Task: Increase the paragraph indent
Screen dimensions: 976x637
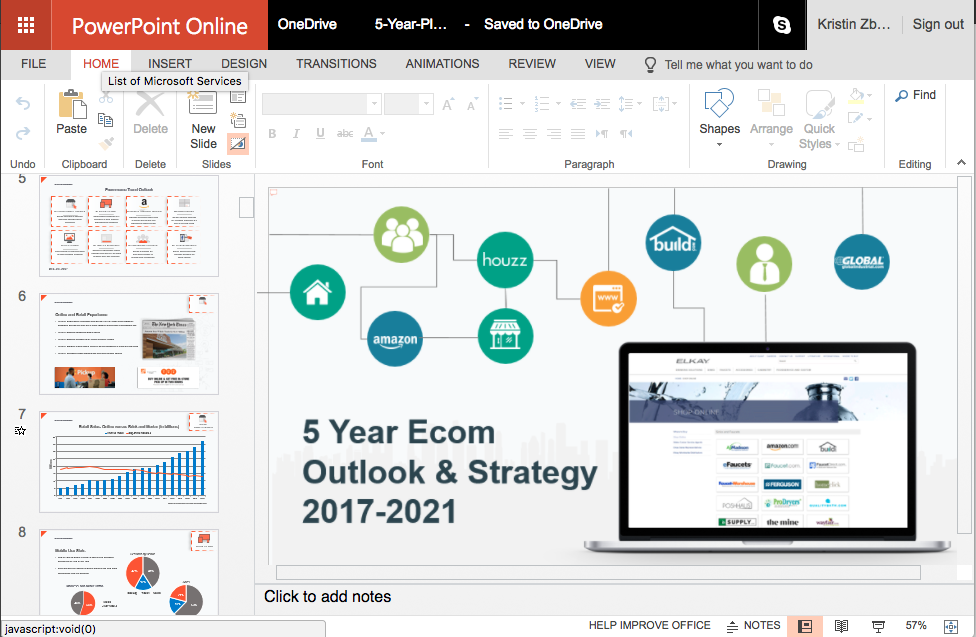Action: click(602, 104)
